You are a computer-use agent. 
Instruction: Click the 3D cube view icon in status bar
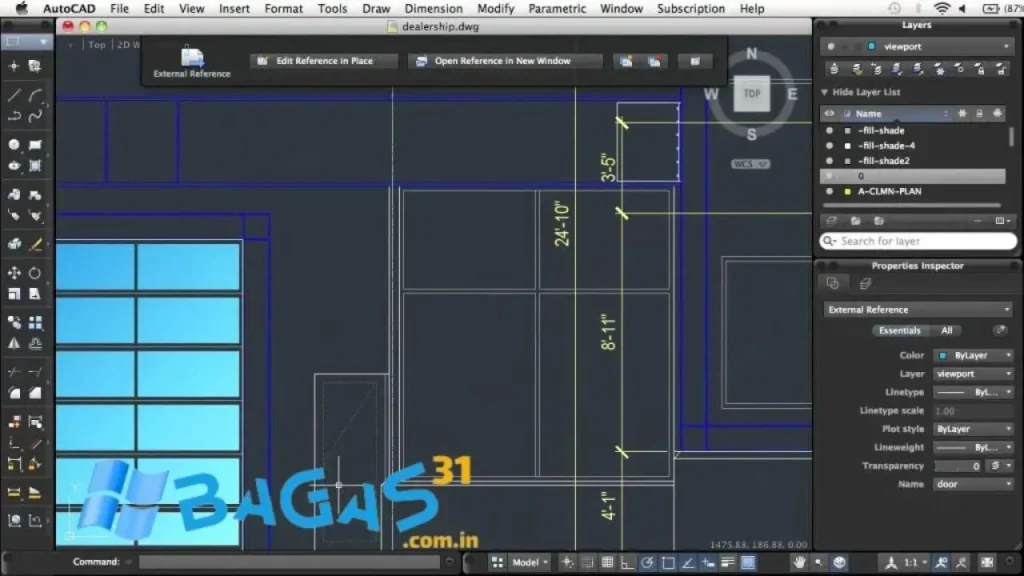(840, 562)
